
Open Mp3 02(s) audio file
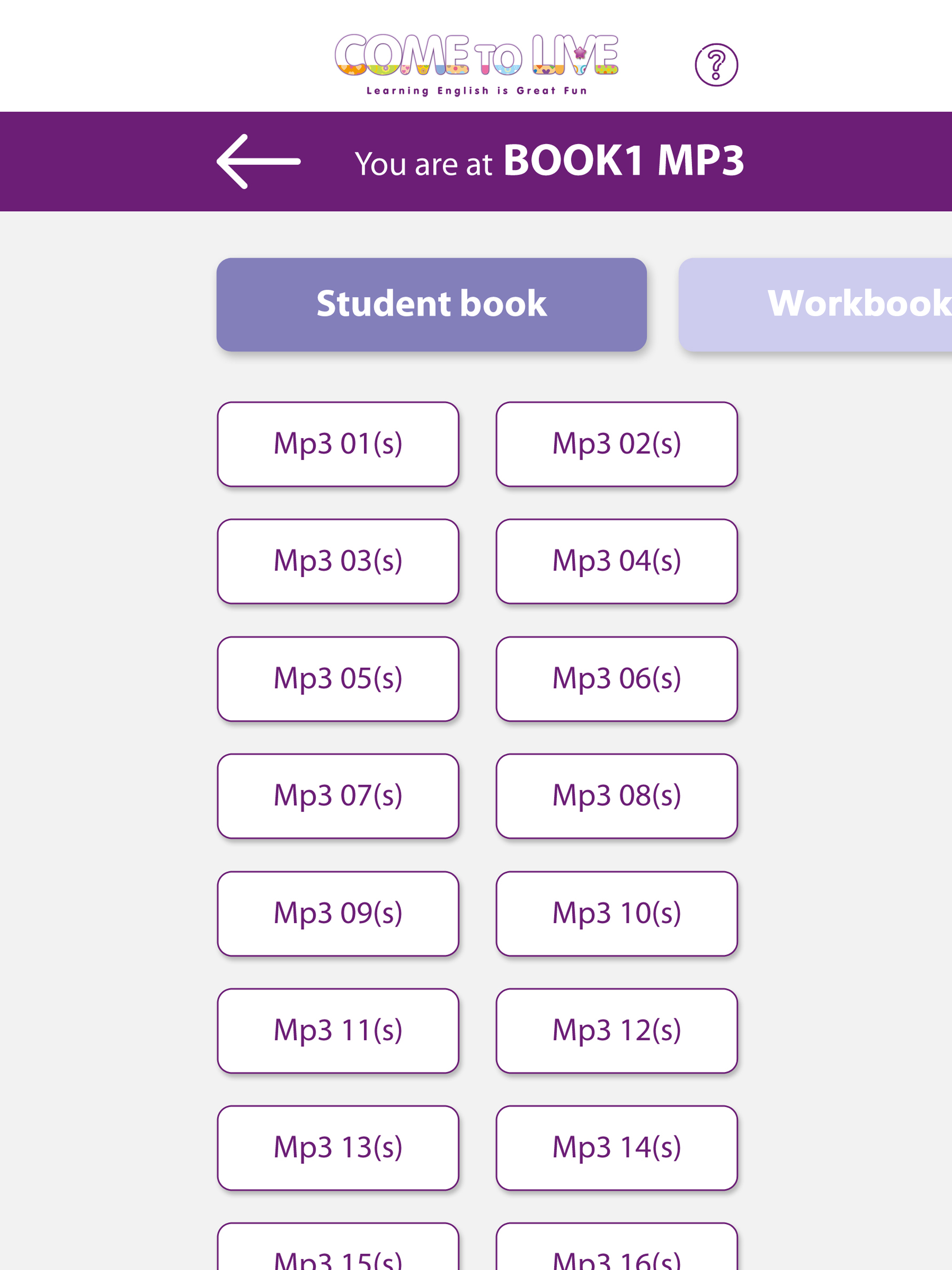pos(617,444)
